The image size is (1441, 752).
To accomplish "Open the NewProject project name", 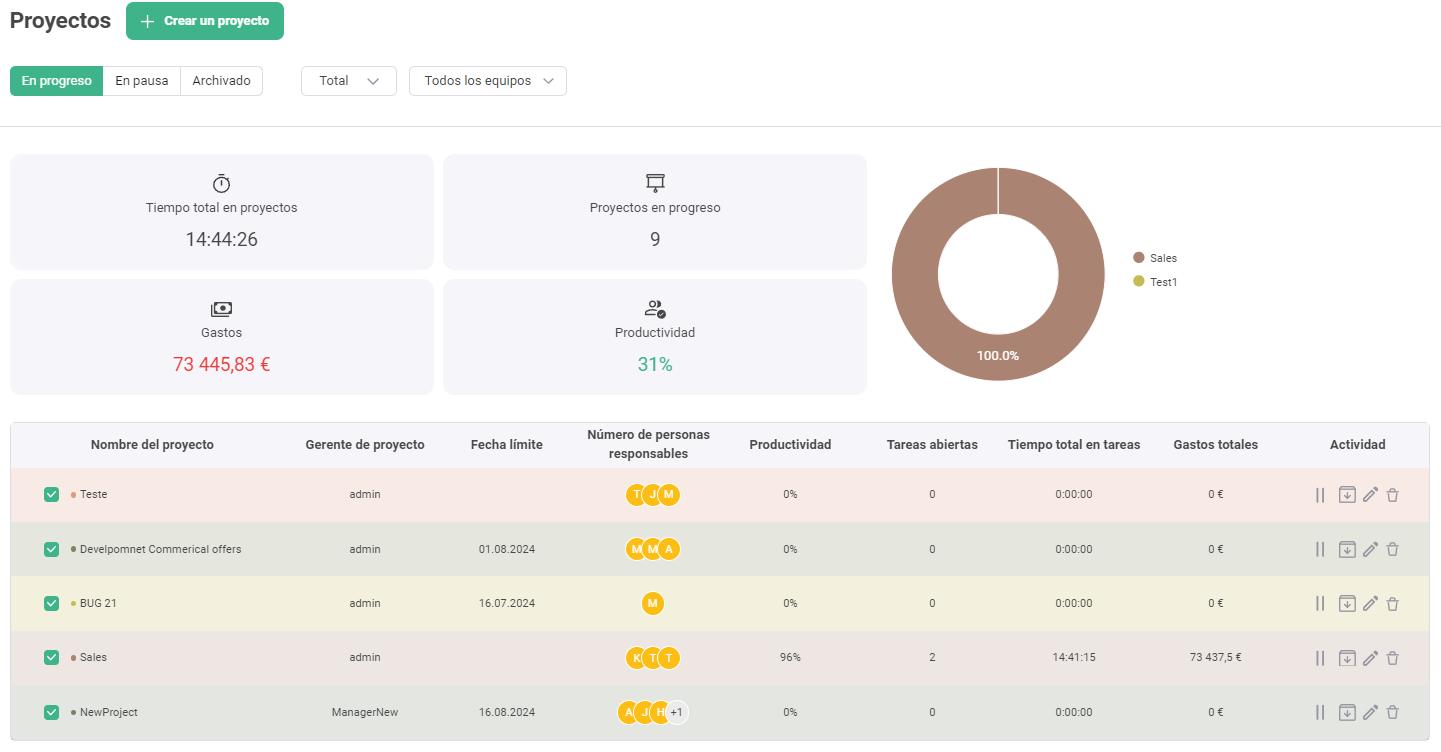I will click(109, 712).
